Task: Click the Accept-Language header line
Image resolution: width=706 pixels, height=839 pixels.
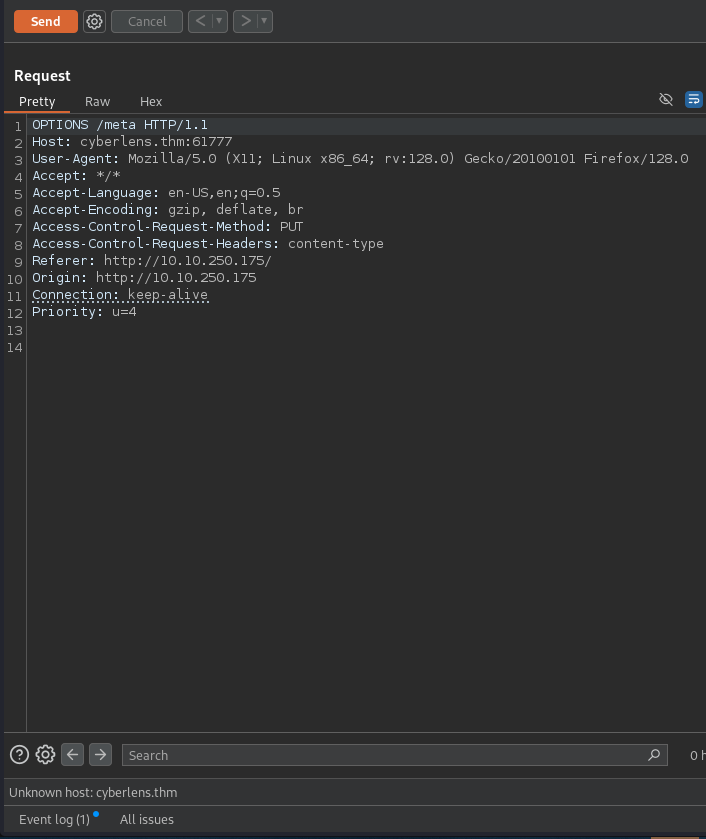Action: (x=156, y=193)
